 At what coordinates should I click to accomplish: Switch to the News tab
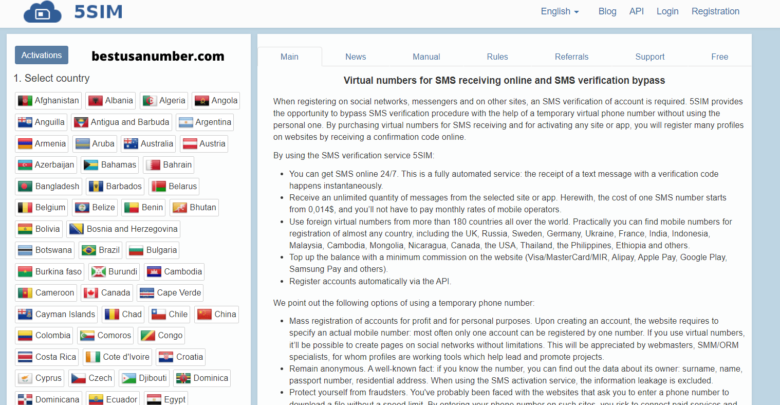[x=356, y=57]
